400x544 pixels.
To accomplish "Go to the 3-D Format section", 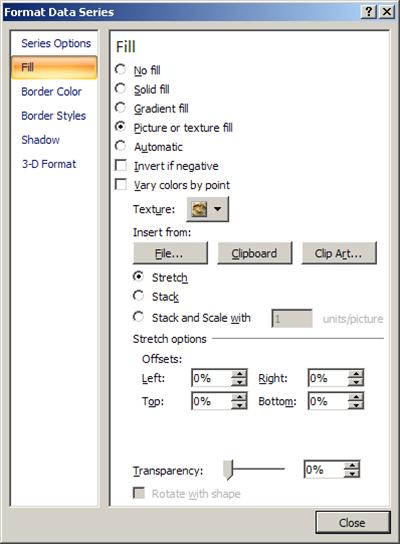I will tap(49, 164).
